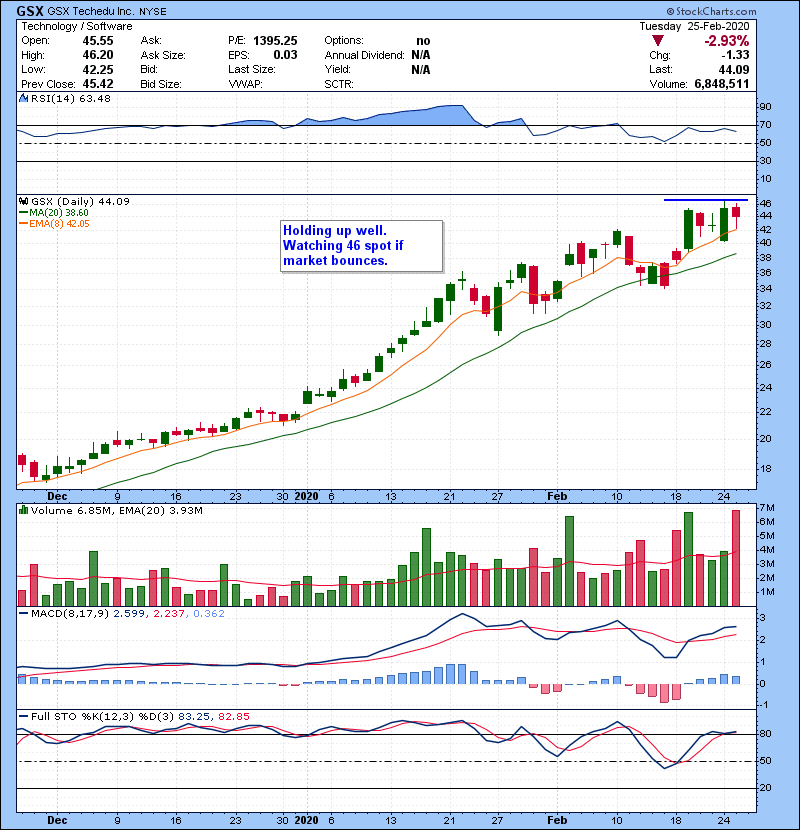Click the Volume 6.85M, EMA(20) 3.93M label
This screenshot has height=830, width=800.
click(x=116, y=510)
